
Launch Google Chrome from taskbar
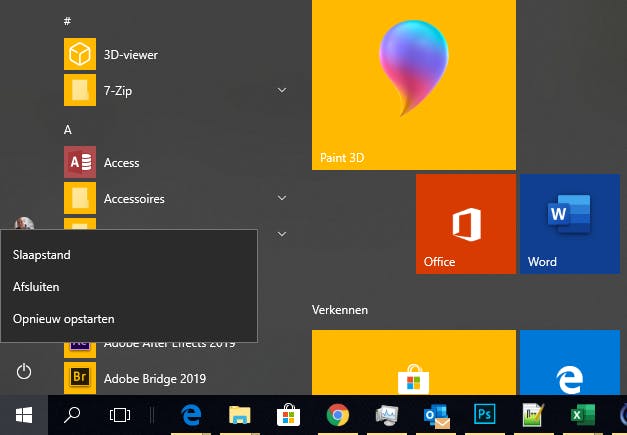click(x=337, y=415)
